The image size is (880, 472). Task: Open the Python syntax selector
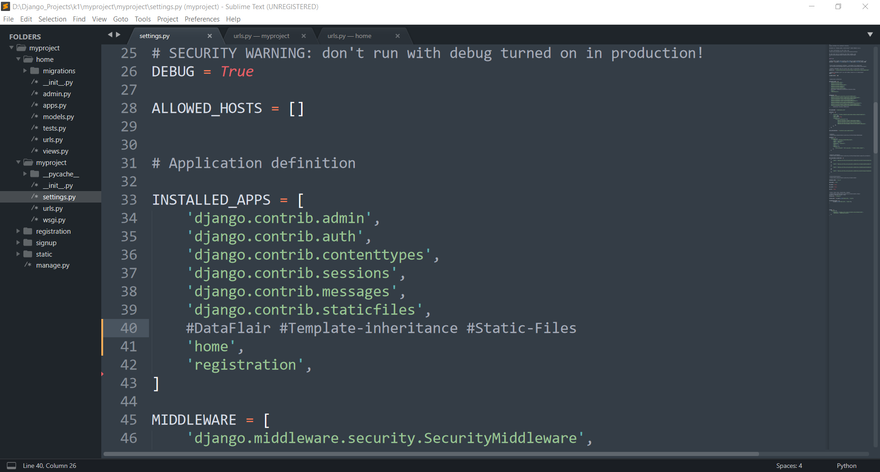[846, 465]
